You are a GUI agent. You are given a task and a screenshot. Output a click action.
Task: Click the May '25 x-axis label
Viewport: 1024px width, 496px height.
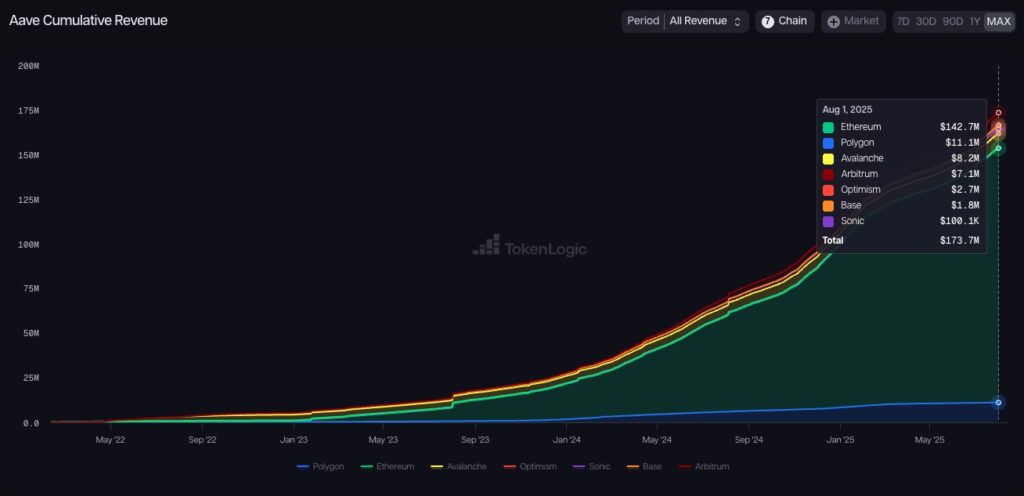click(x=930, y=440)
